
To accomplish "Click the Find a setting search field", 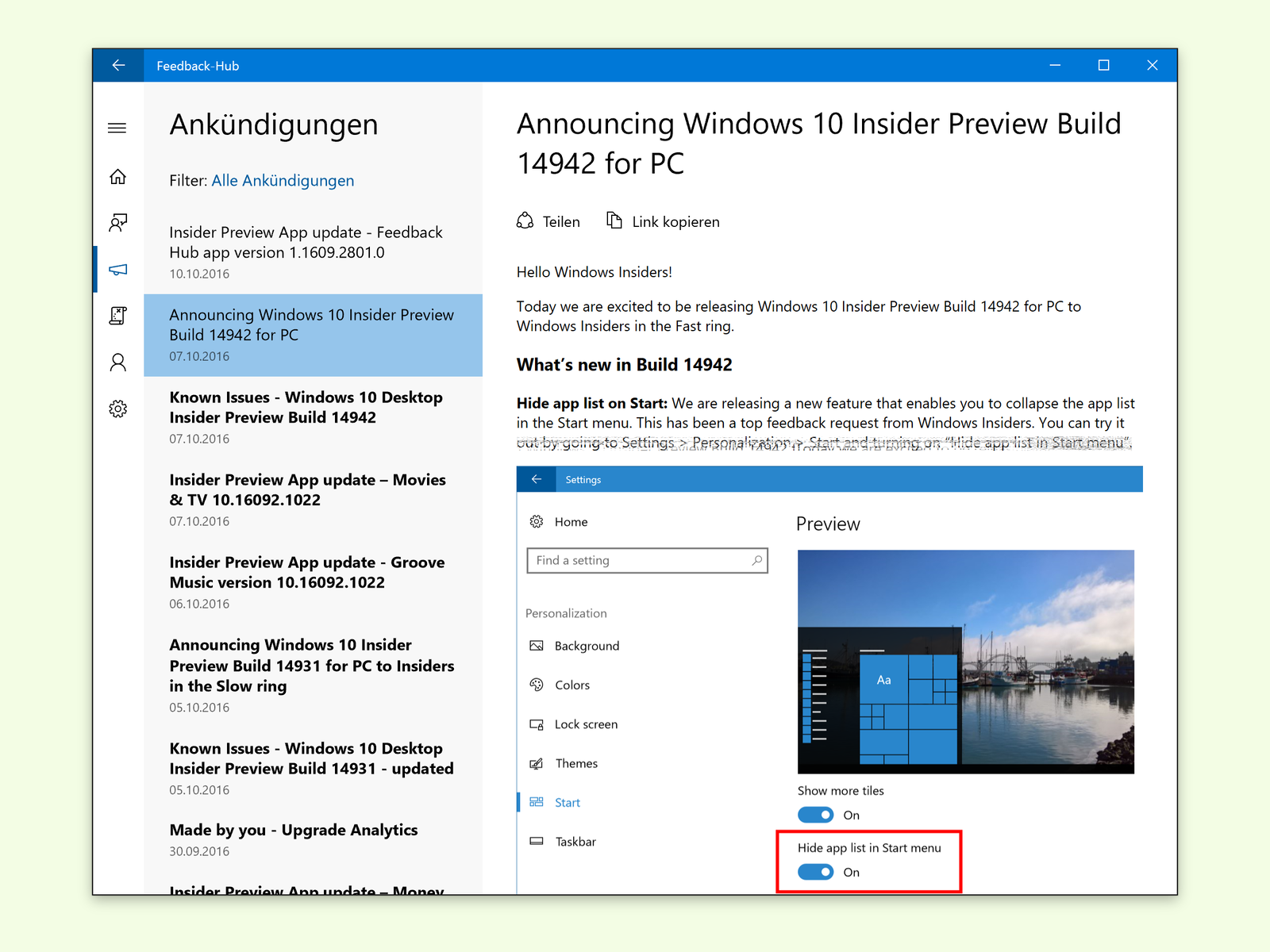I will click(x=647, y=560).
